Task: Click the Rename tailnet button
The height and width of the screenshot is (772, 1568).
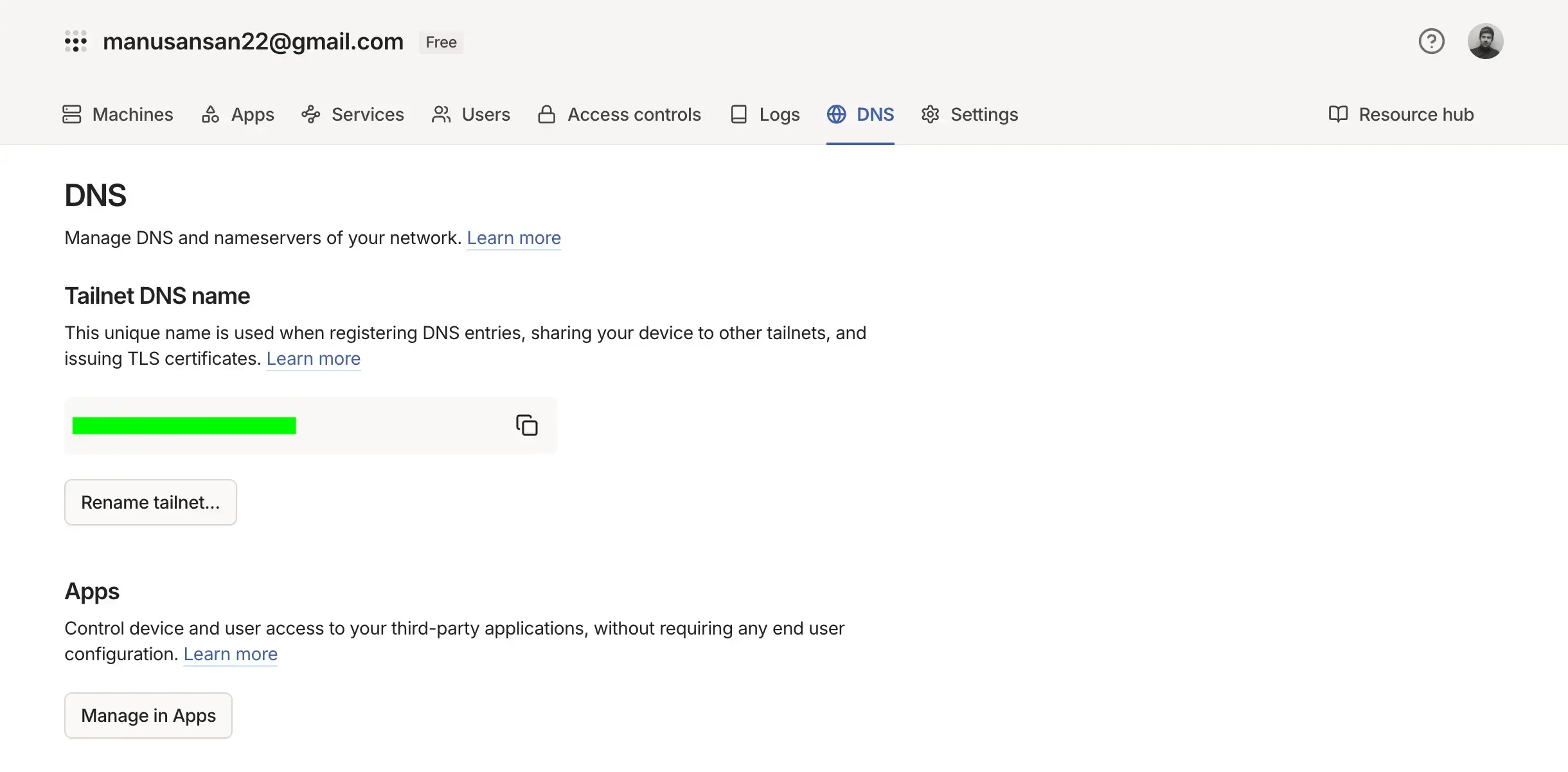Action: (x=150, y=502)
